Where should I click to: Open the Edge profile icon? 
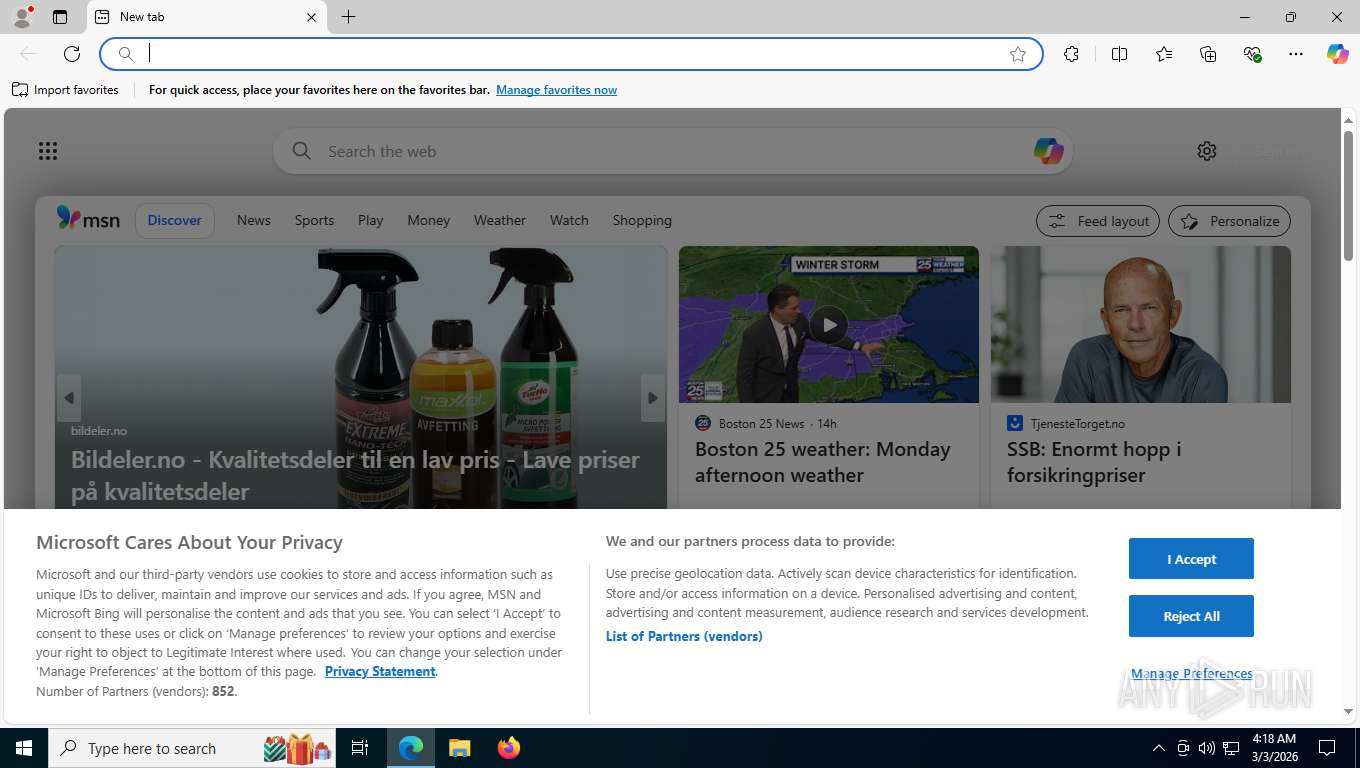point(21,17)
